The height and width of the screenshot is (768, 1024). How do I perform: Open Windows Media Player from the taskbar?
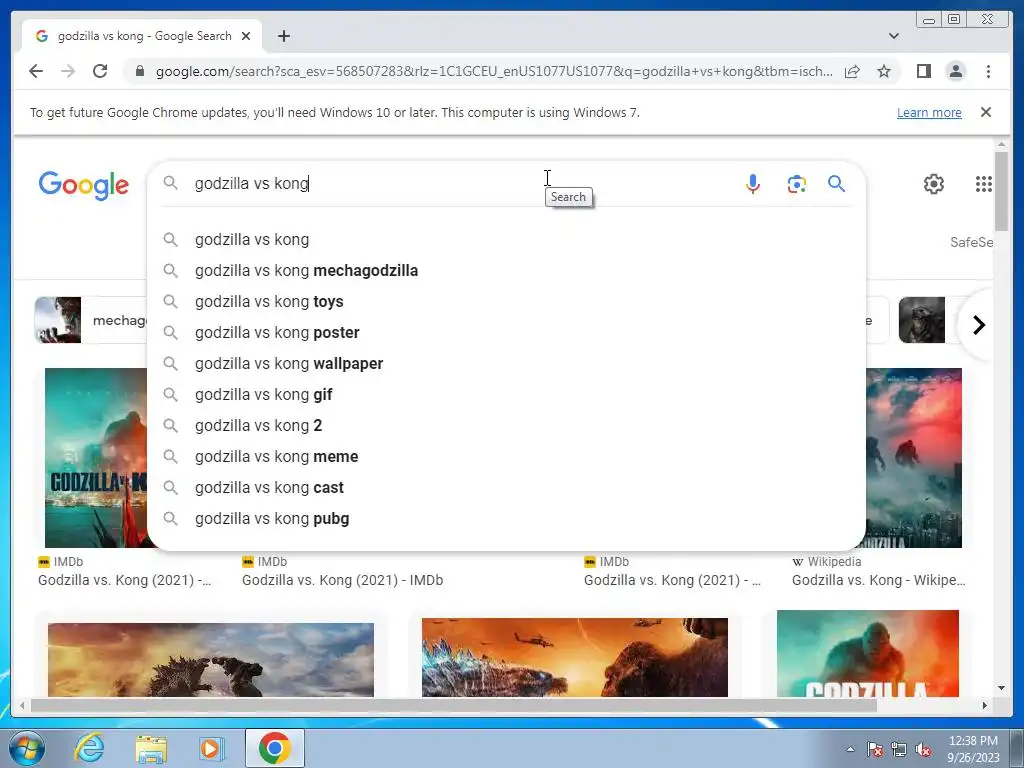tap(212, 748)
